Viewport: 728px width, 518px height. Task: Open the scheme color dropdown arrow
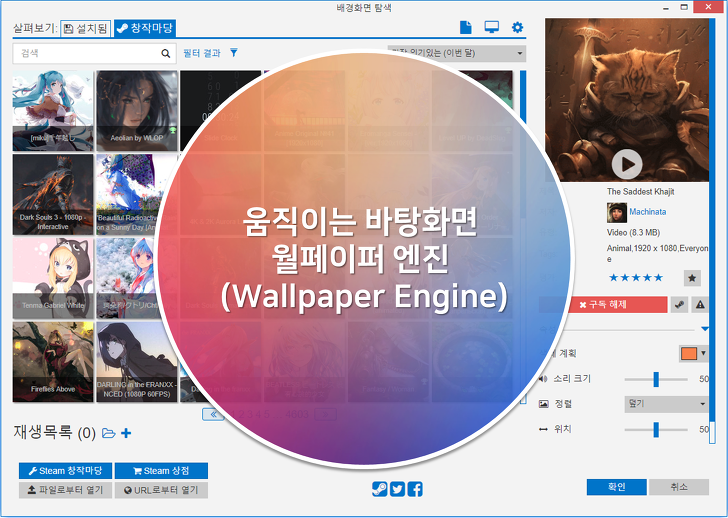click(x=703, y=353)
